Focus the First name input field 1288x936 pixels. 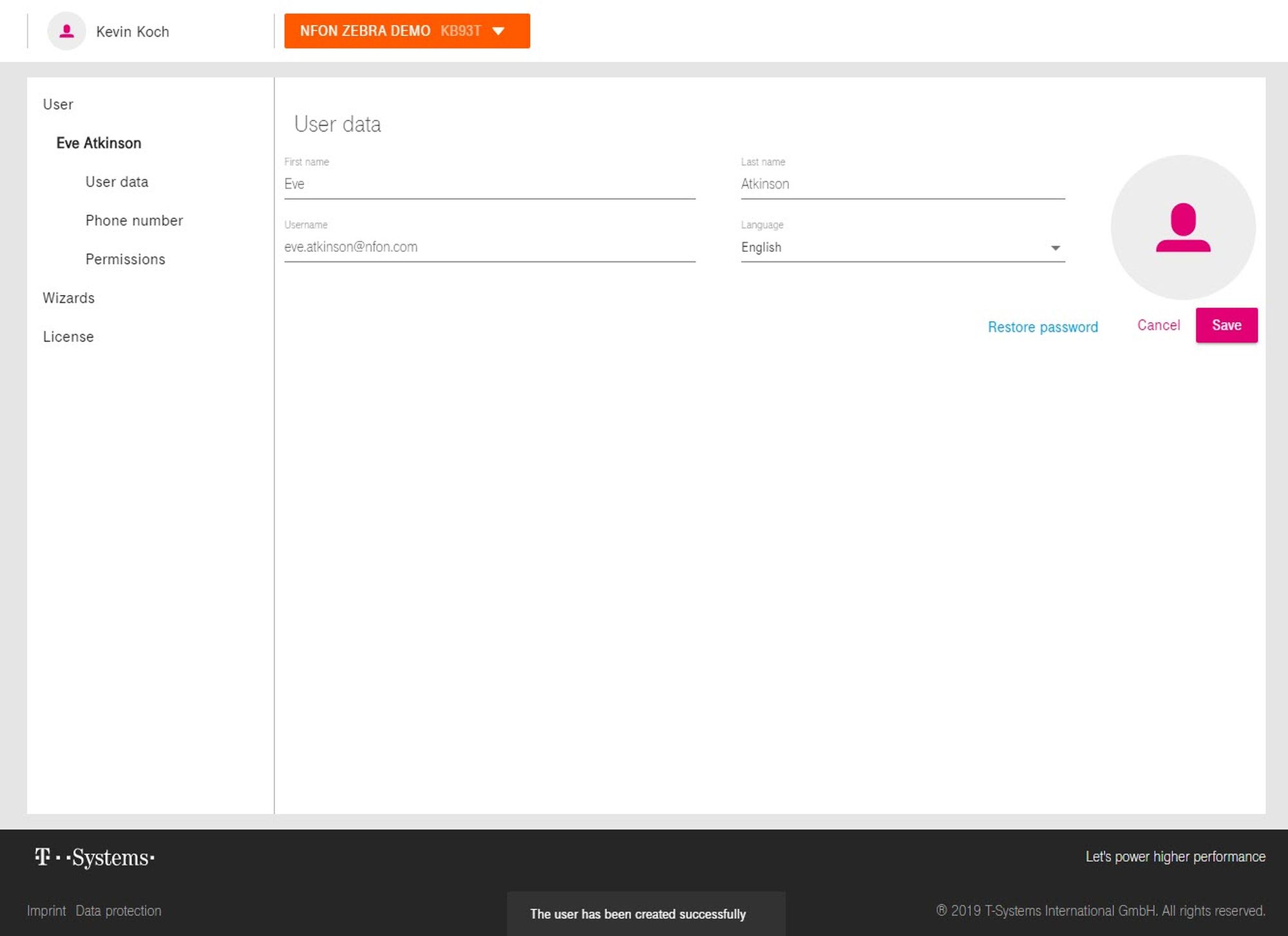(x=489, y=184)
